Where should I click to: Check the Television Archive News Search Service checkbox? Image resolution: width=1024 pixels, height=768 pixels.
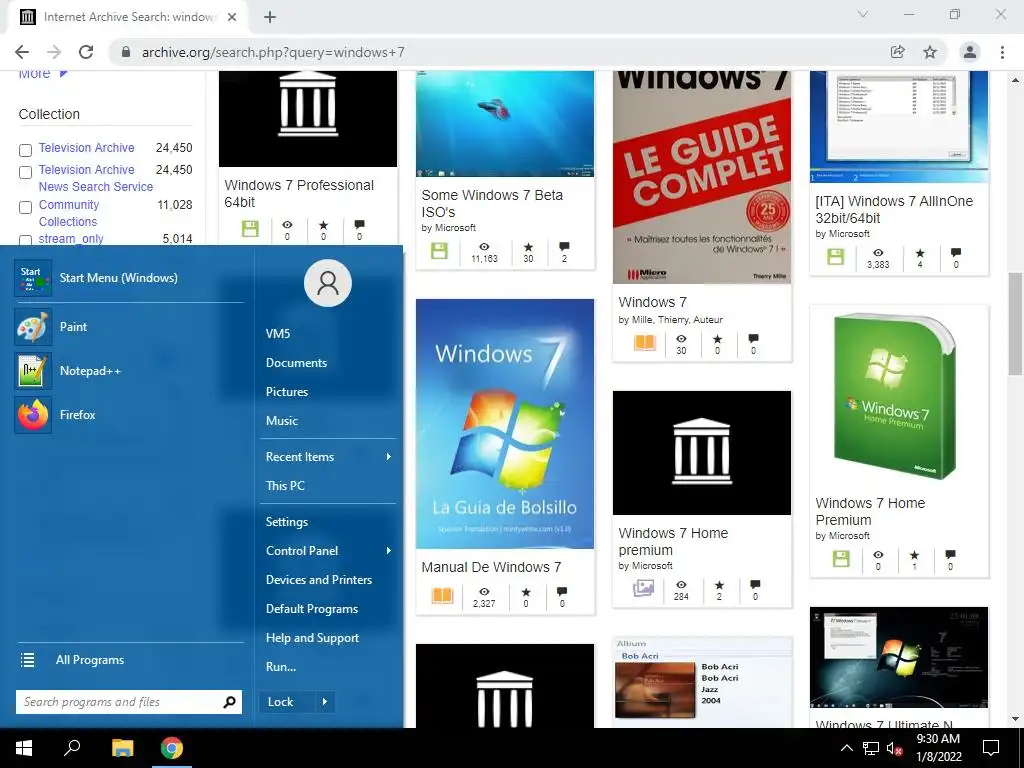[25, 172]
